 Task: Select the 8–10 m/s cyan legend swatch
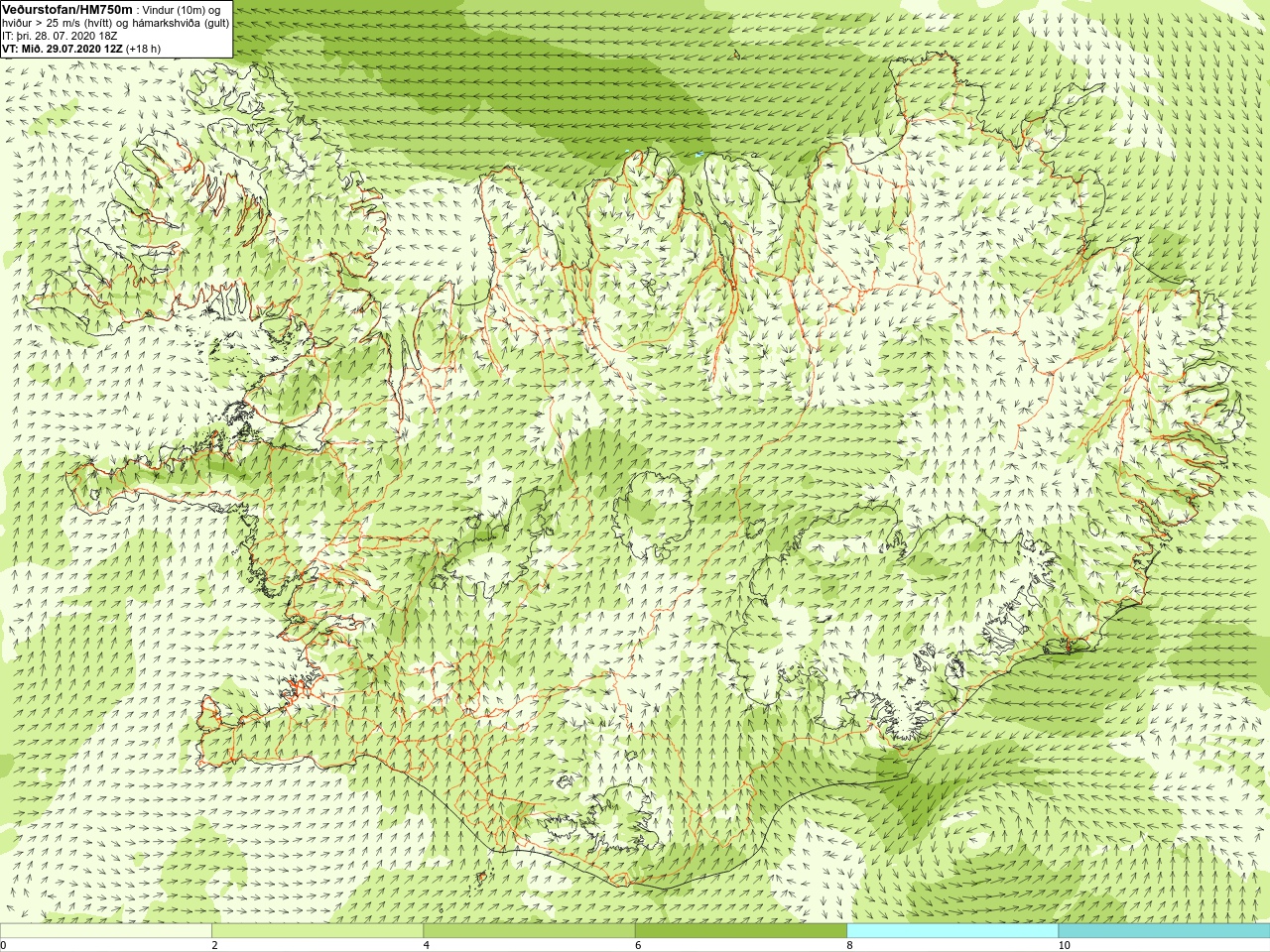[x=952, y=931]
